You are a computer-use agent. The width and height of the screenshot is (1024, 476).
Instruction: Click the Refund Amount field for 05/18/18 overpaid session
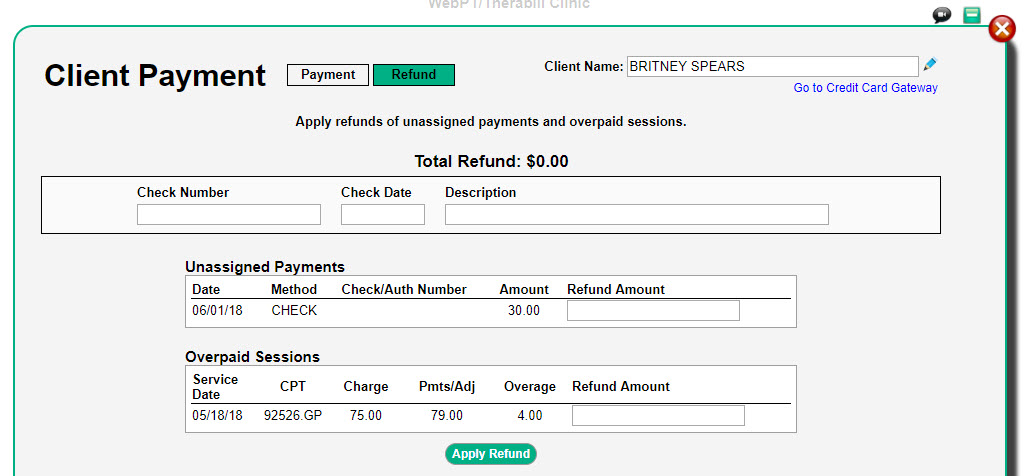tap(658, 415)
